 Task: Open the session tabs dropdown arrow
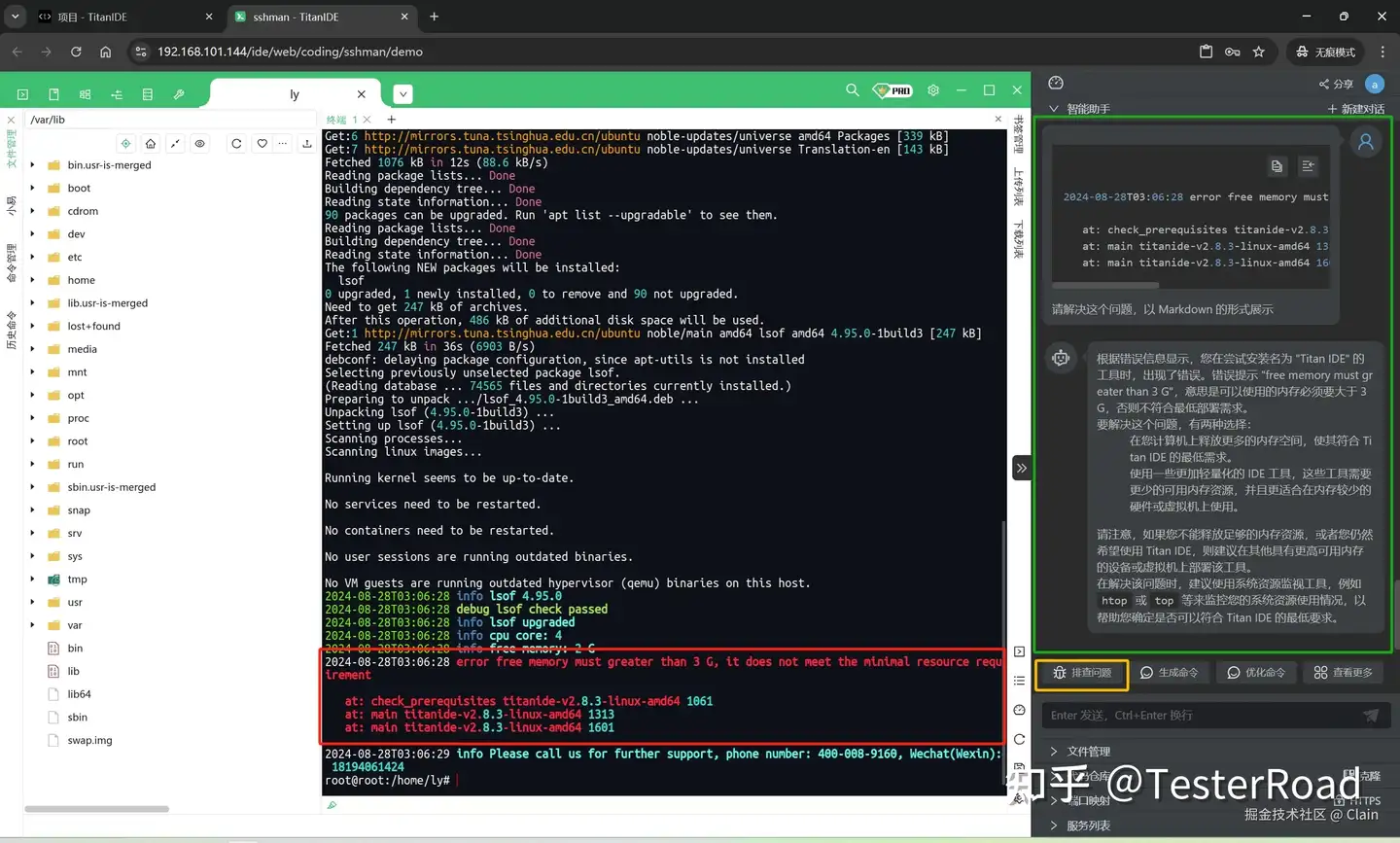tap(402, 94)
